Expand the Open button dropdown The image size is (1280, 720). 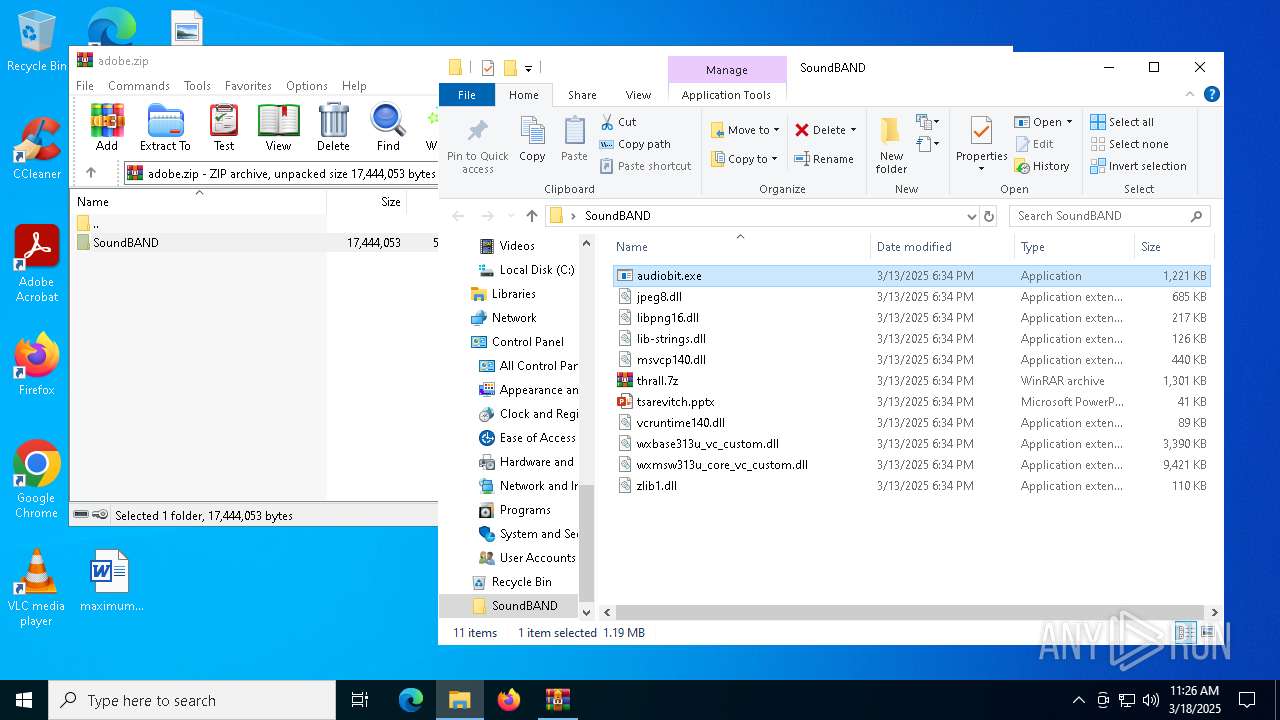[1069, 122]
